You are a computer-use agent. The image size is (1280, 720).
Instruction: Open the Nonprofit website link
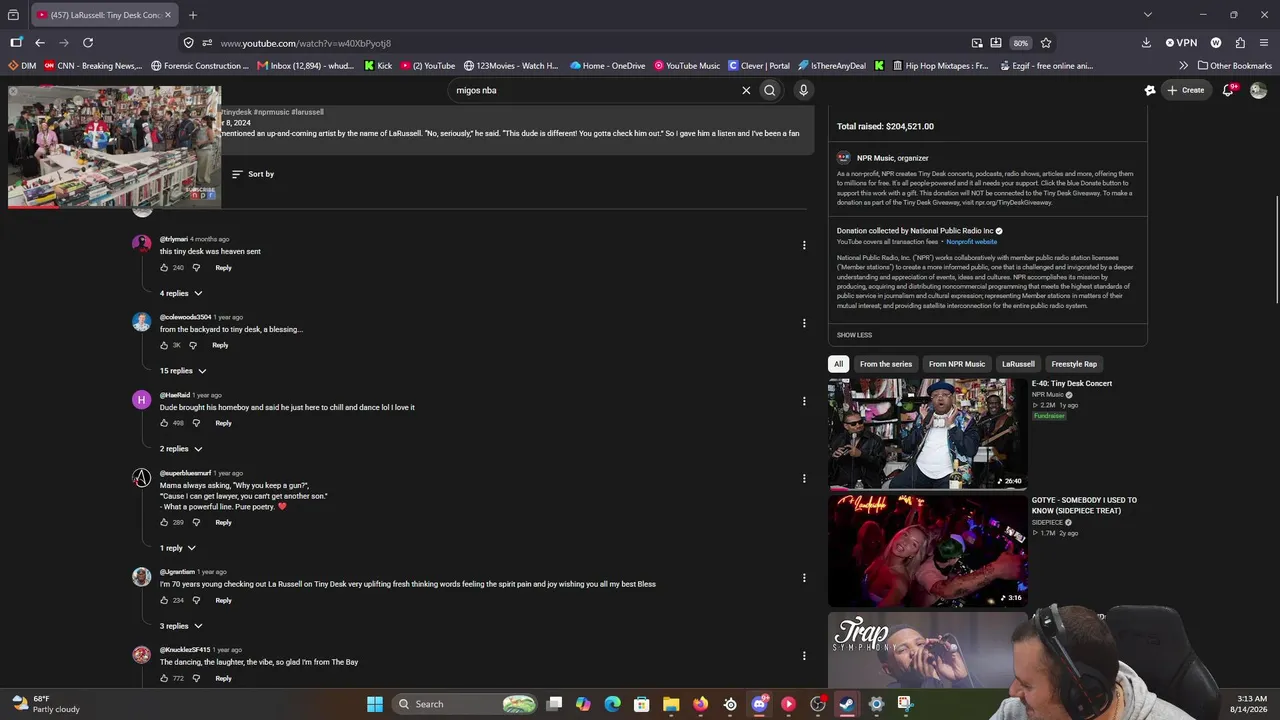coord(971,242)
